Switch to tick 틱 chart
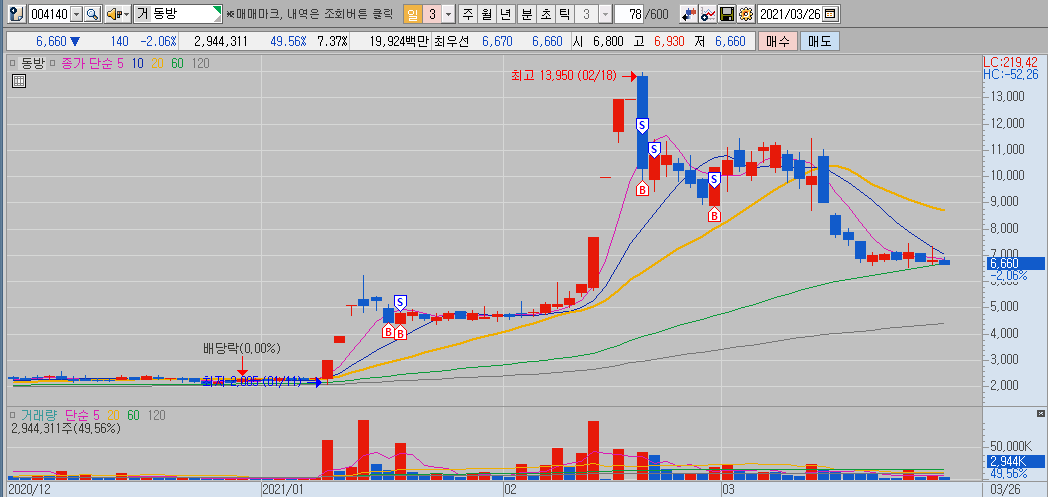 coord(565,13)
